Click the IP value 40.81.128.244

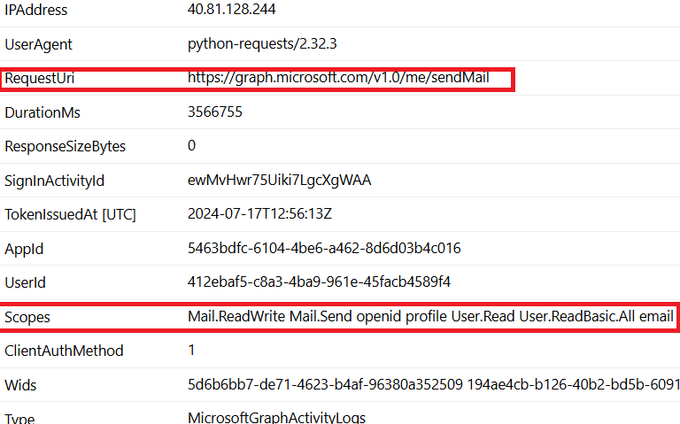(231, 9)
